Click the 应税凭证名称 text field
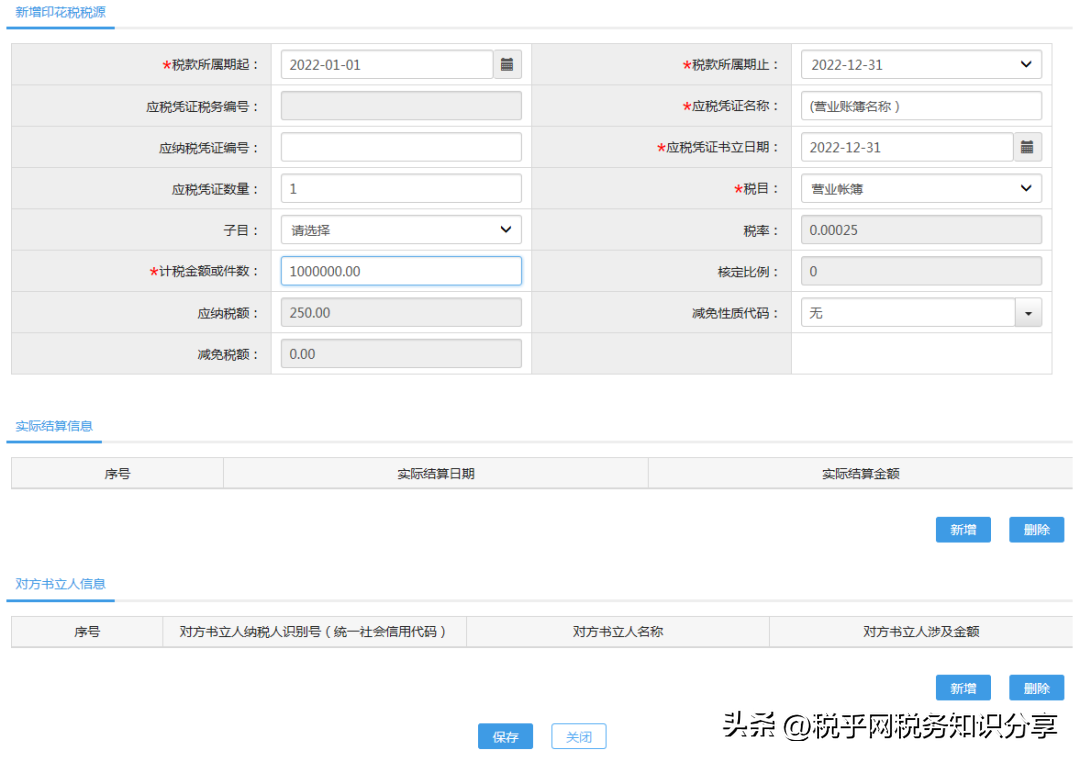 [921, 106]
